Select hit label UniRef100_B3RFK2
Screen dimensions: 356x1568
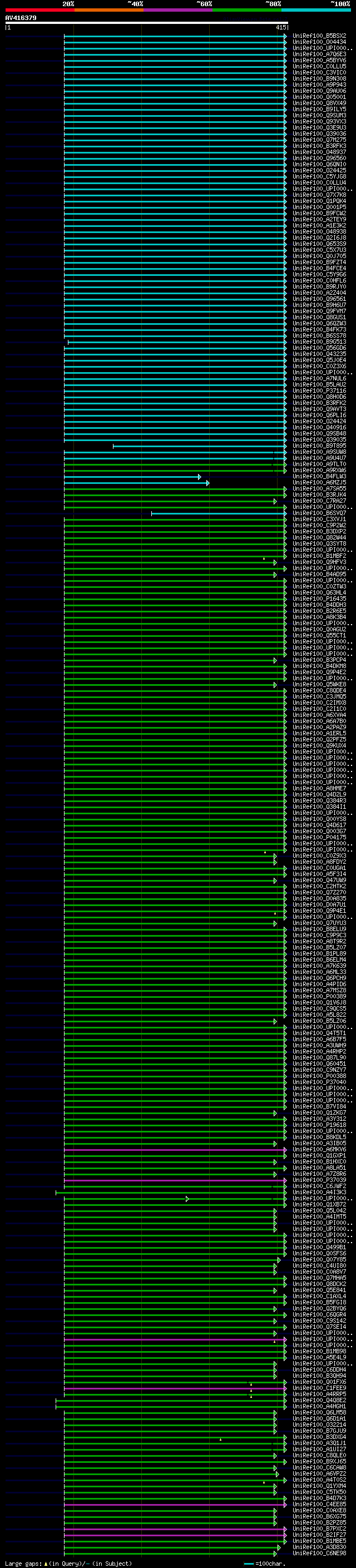coord(319,403)
